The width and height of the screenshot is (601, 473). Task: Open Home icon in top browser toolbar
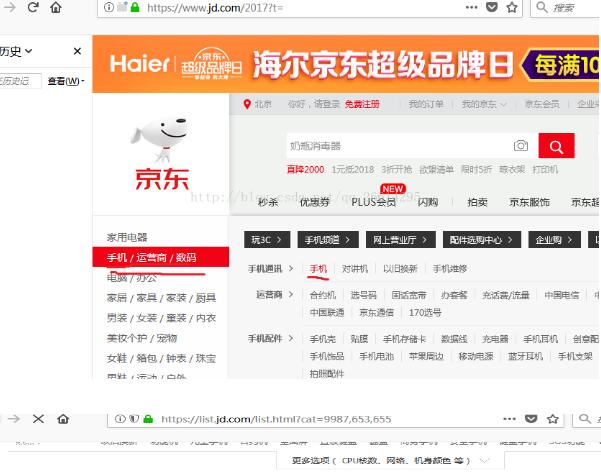pos(56,7)
